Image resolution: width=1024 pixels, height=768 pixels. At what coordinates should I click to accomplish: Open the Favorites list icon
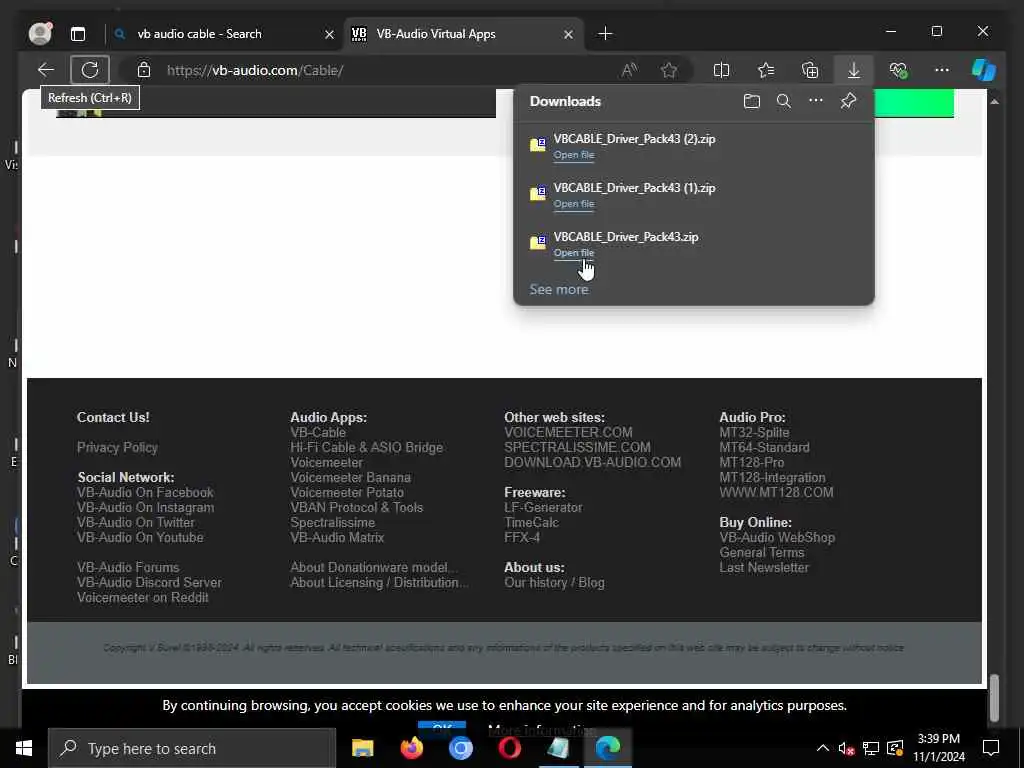point(766,70)
